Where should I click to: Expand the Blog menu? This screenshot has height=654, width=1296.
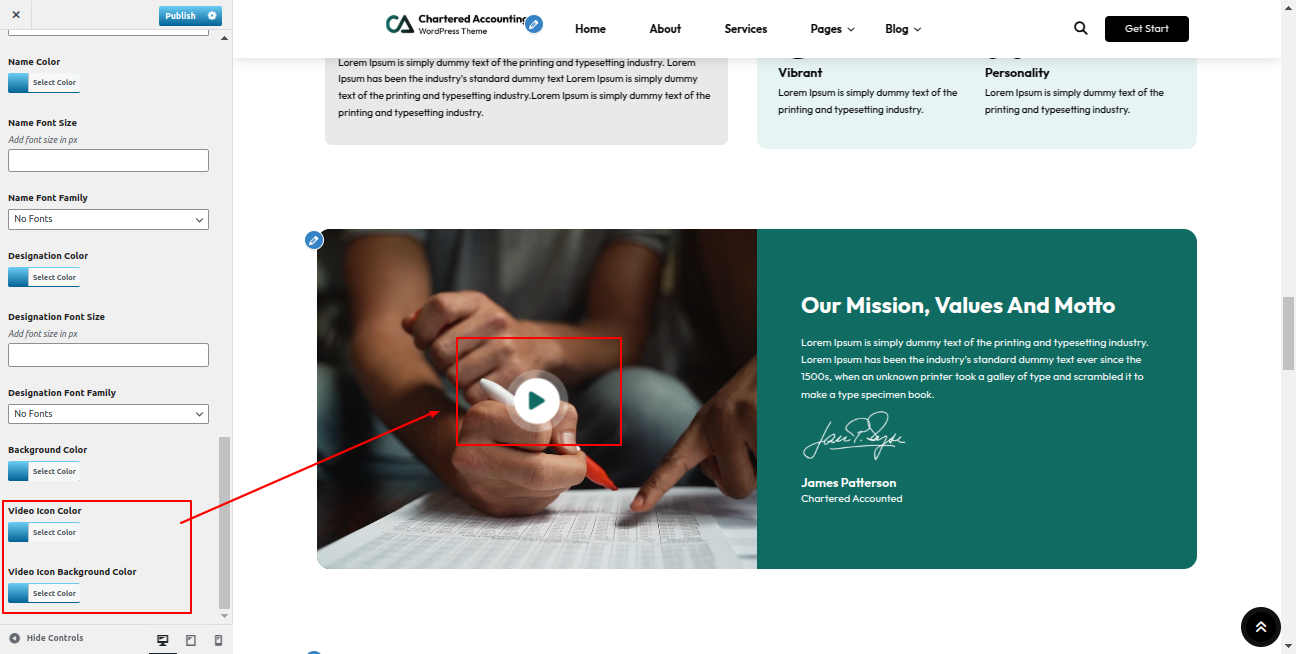(903, 29)
